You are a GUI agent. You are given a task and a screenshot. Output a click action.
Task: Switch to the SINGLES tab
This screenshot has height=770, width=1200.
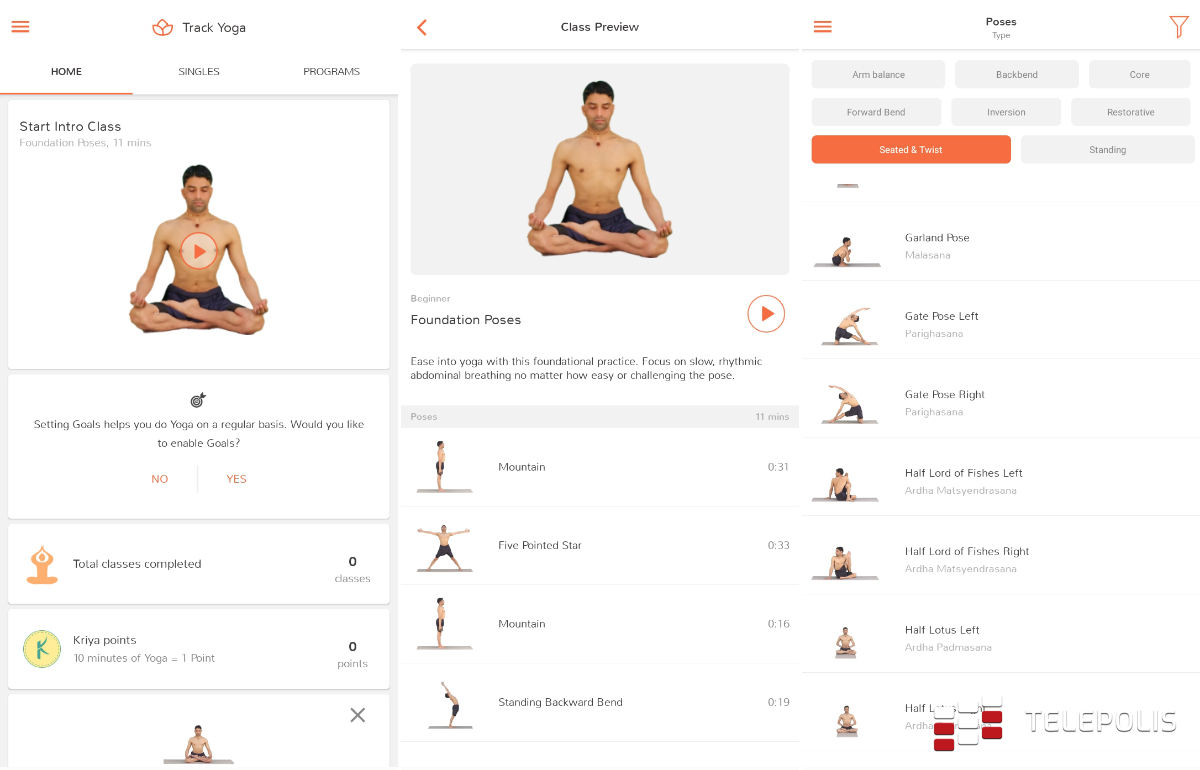(199, 72)
